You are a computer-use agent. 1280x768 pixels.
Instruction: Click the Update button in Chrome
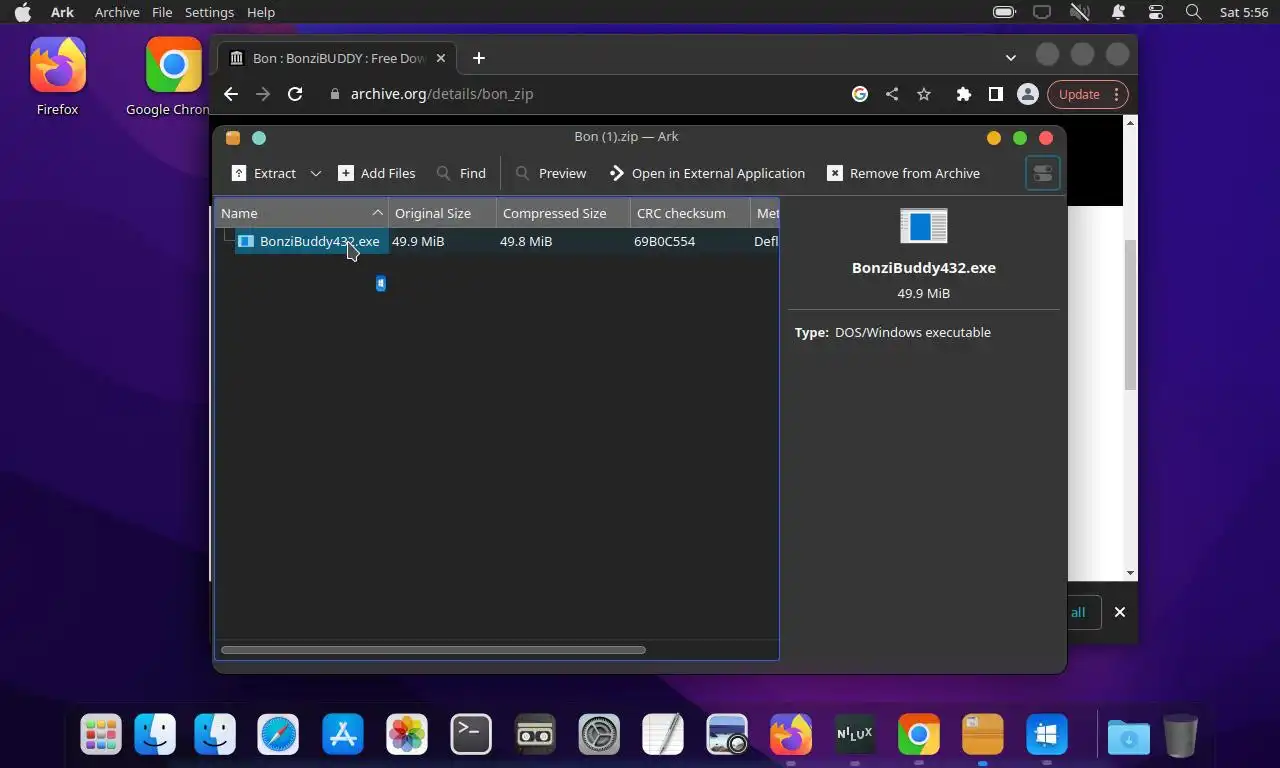(x=1088, y=94)
